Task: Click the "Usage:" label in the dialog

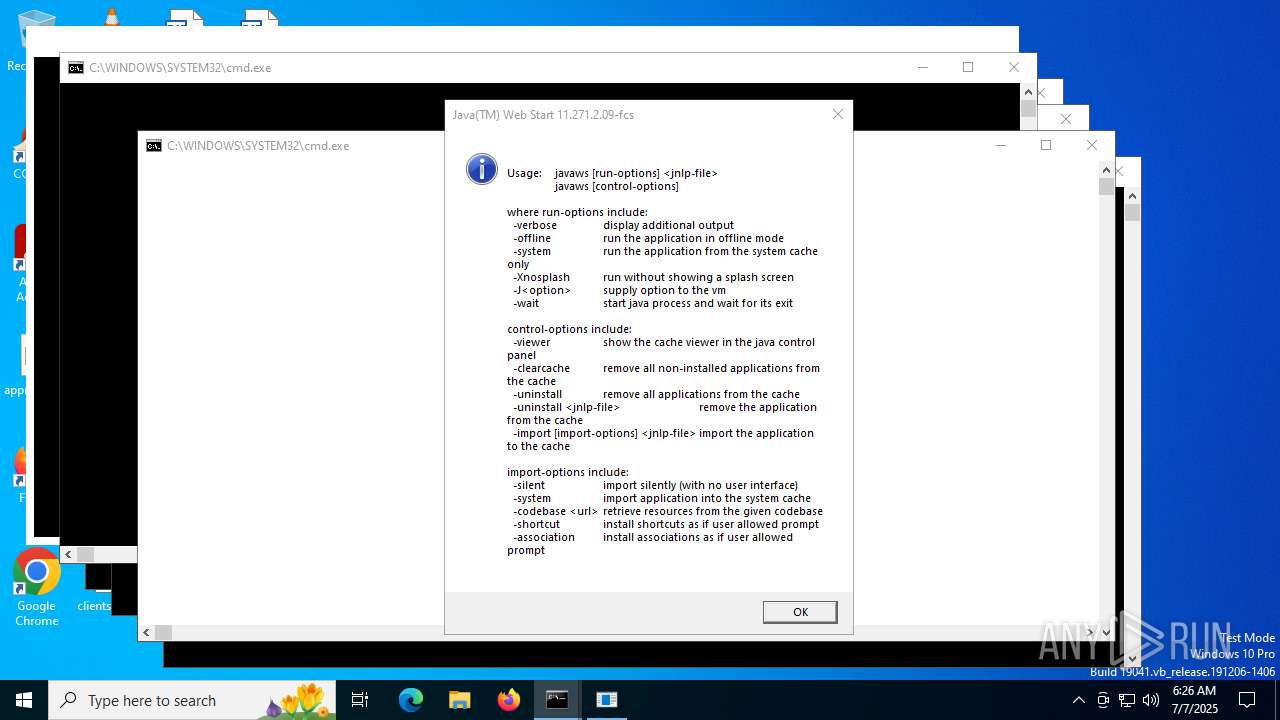Action: click(x=524, y=173)
